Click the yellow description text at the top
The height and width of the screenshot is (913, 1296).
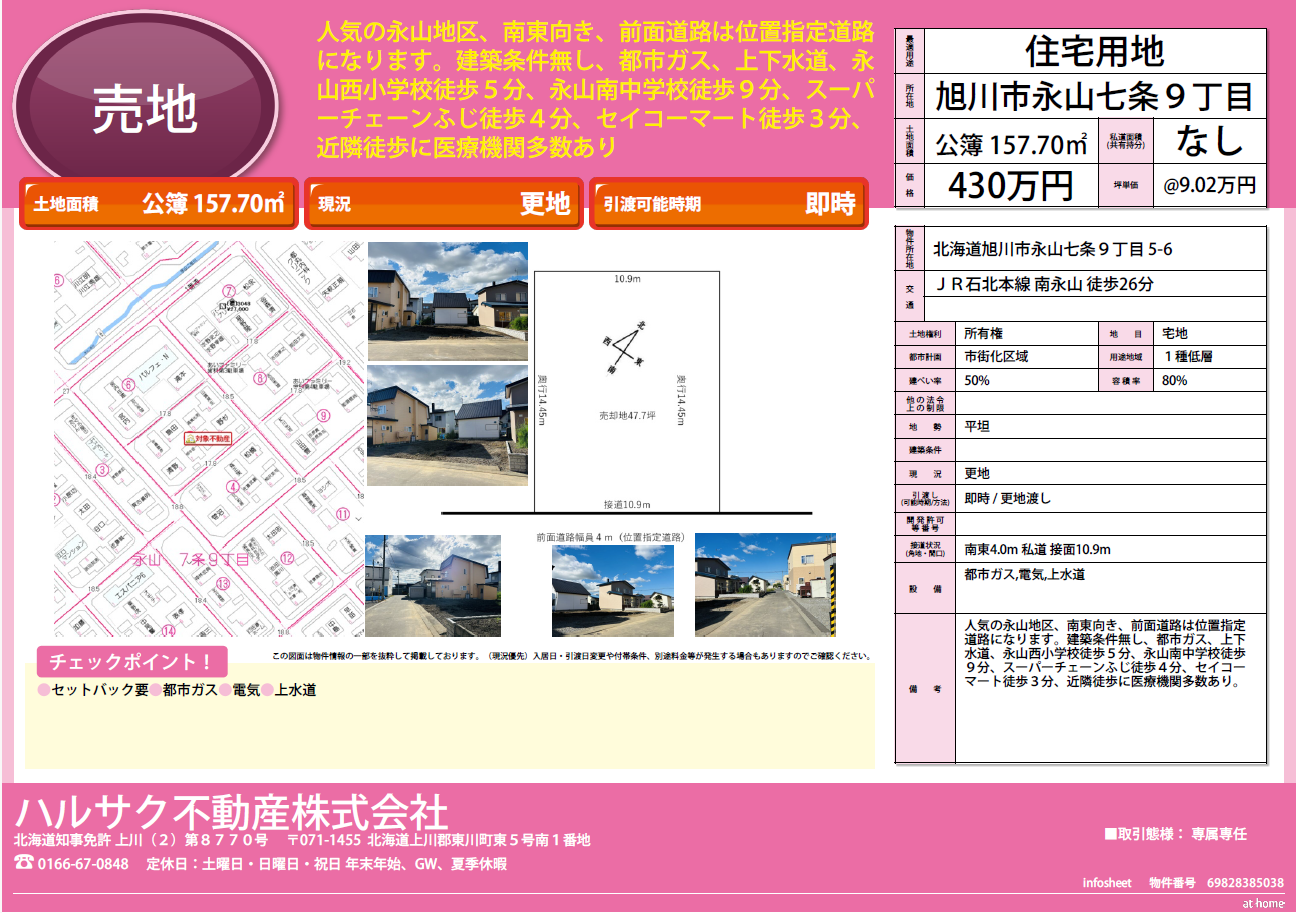click(596, 89)
